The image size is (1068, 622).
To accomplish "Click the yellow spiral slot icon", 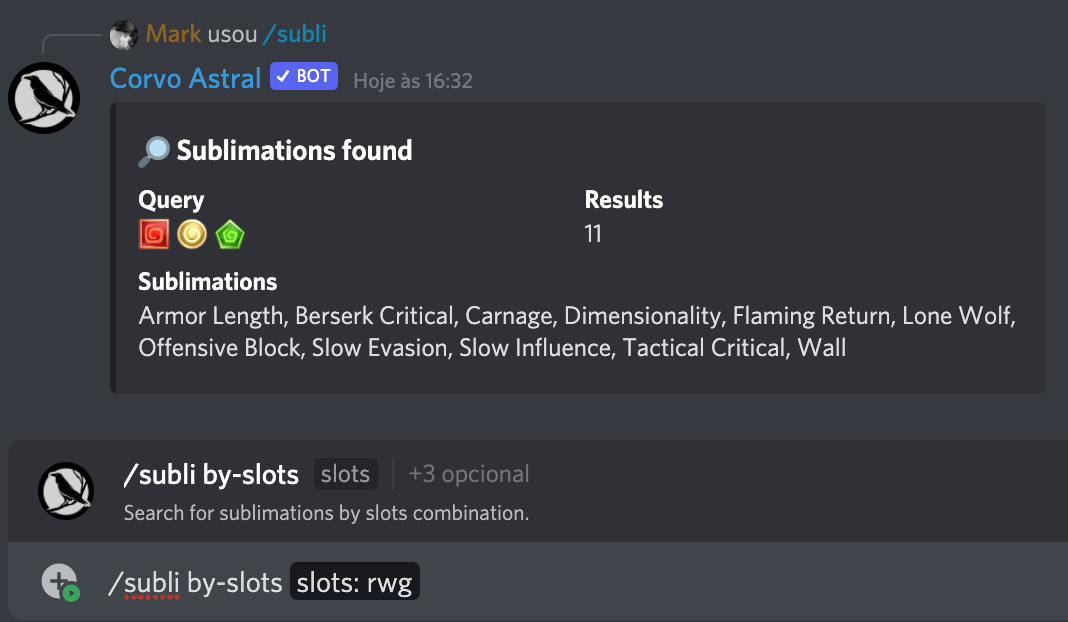I will [192, 235].
